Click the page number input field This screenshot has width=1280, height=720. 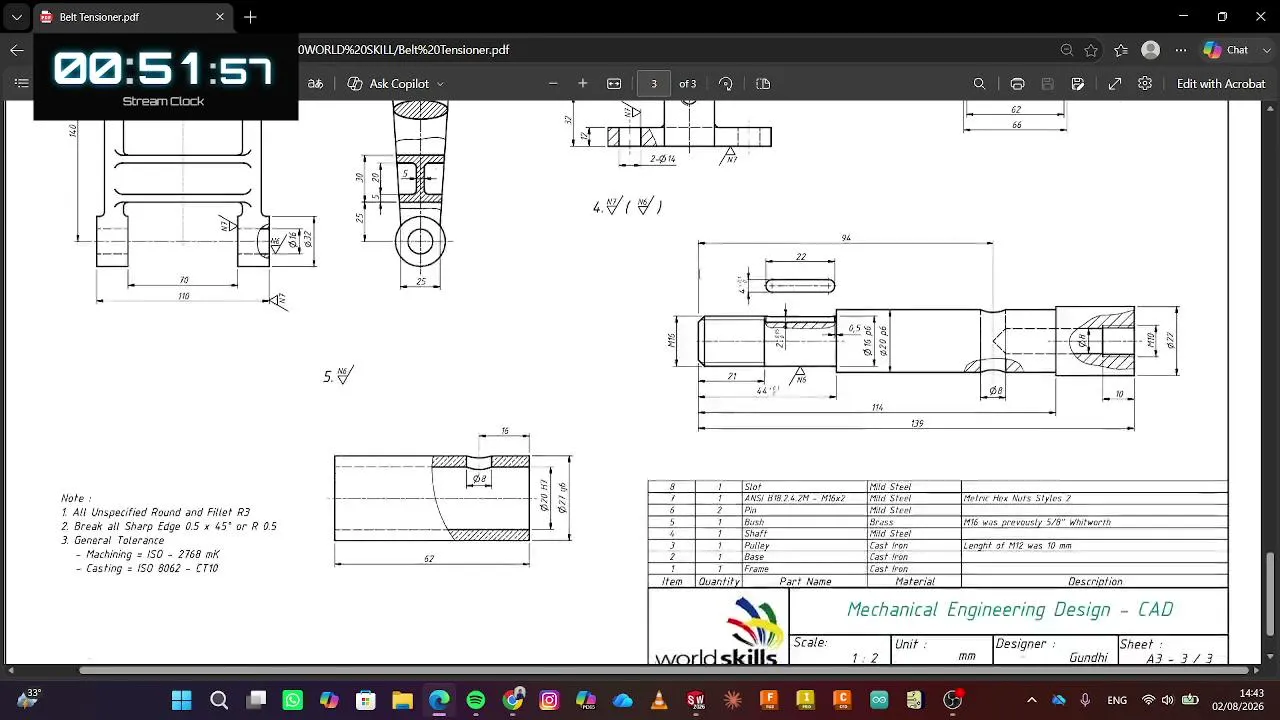click(654, 84)
